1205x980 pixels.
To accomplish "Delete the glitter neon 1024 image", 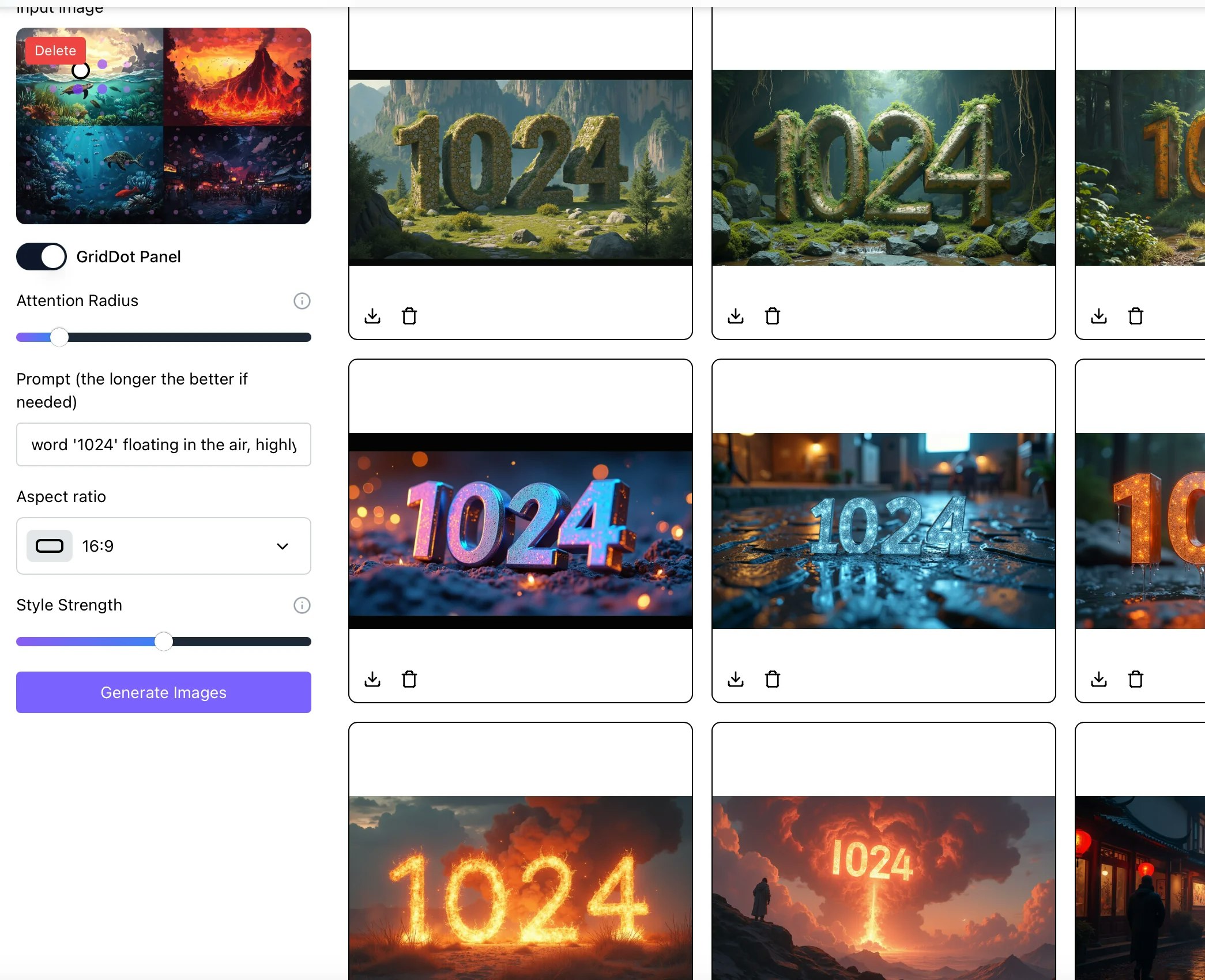I will coord(409,679).
